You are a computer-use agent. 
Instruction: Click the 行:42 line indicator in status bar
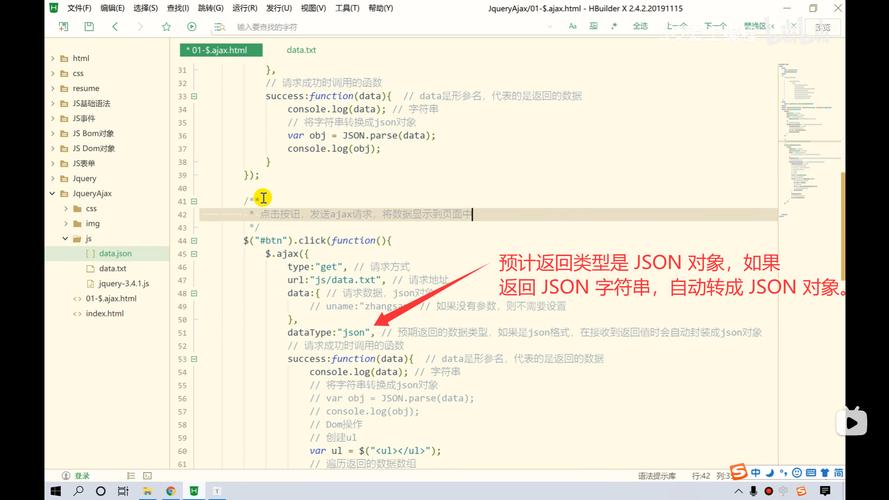tap(701, 476)
